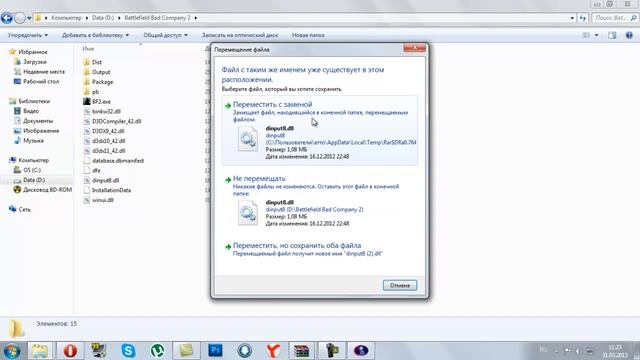This screenshot has width=640, height=360.
Task: Open the view options dropdown arrow
Action: 596,36
